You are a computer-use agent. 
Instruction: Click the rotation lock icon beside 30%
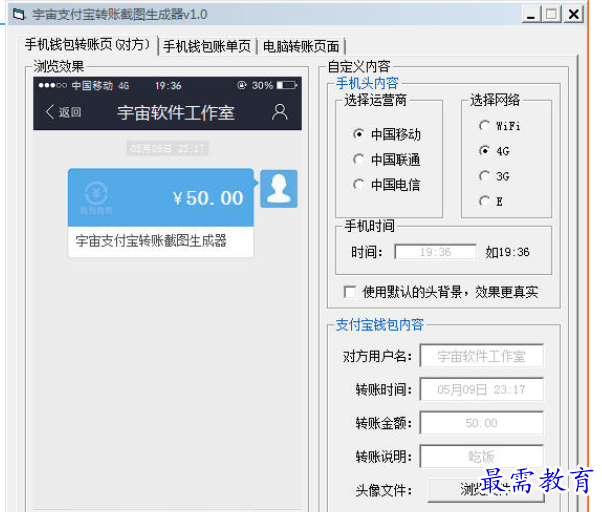pyautogui.click(x=242, y=85)
